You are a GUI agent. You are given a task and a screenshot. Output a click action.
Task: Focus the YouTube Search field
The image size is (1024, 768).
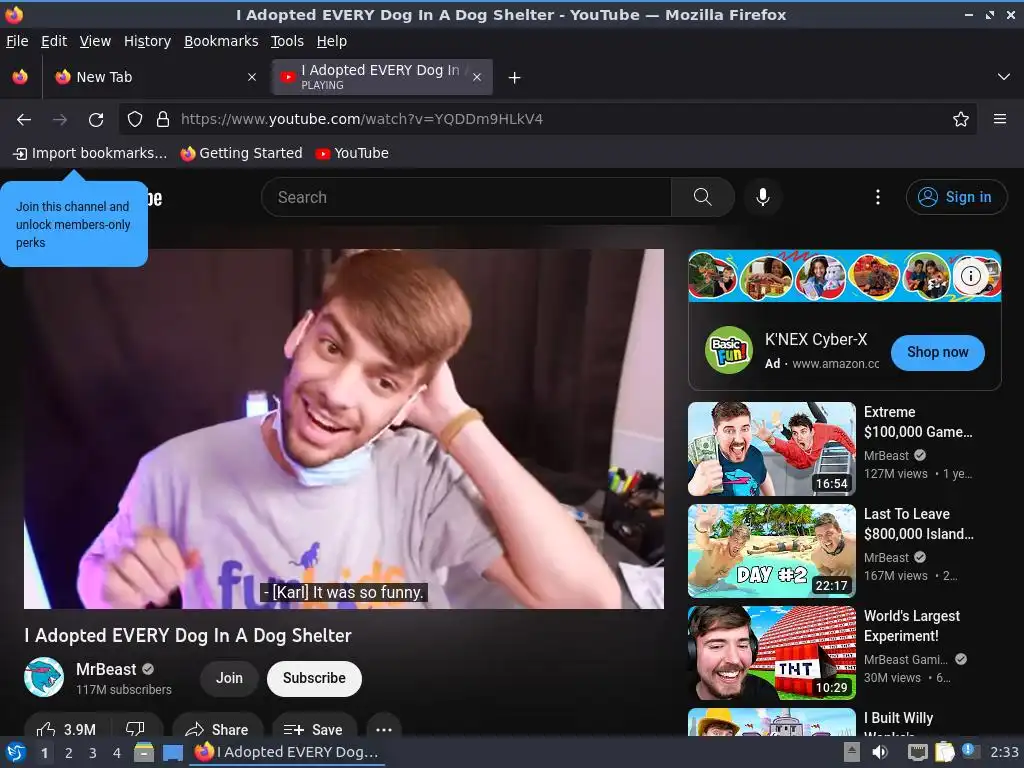pos(466,197)
